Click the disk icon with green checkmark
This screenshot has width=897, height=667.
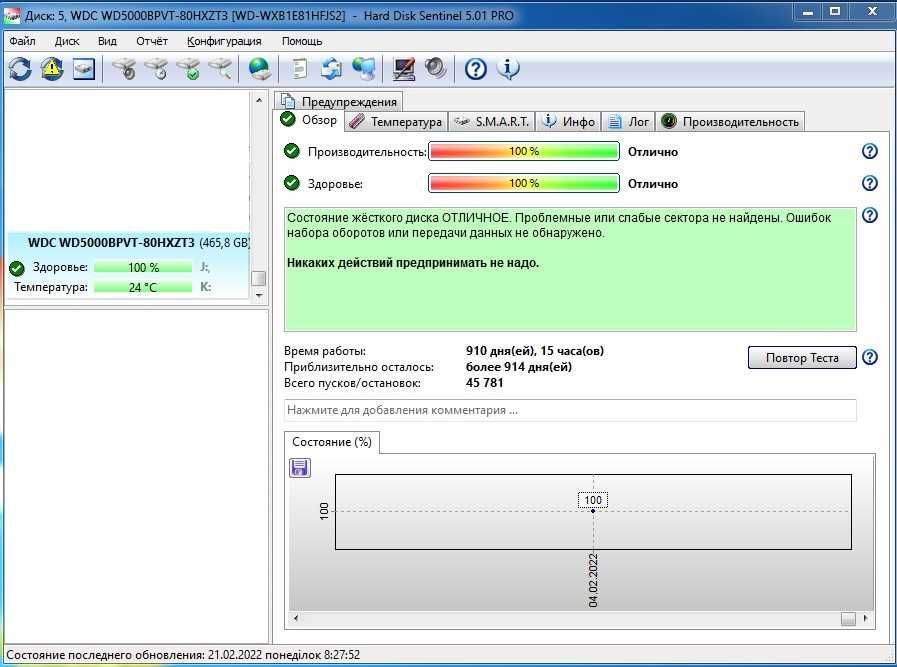[x=188, y=69]
